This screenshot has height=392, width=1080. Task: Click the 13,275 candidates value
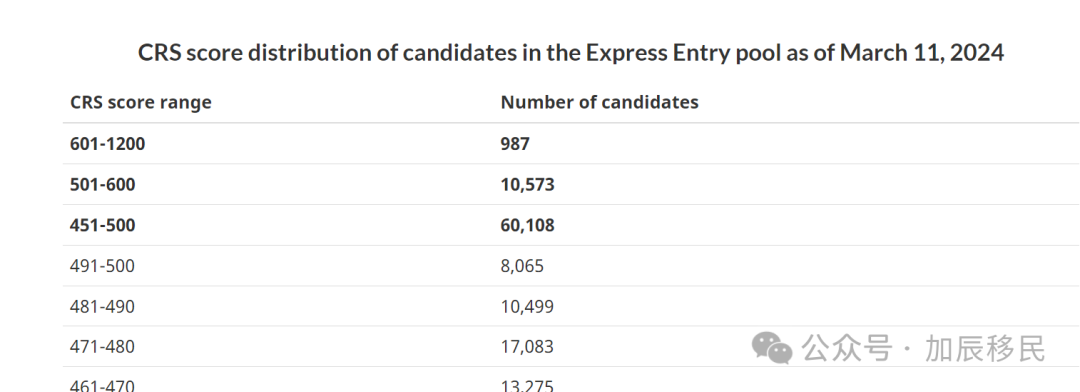click(527, 385)
